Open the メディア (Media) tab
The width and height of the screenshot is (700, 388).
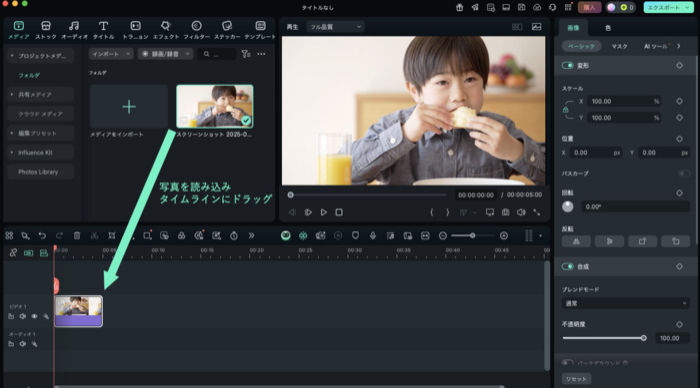pos(19,30)
